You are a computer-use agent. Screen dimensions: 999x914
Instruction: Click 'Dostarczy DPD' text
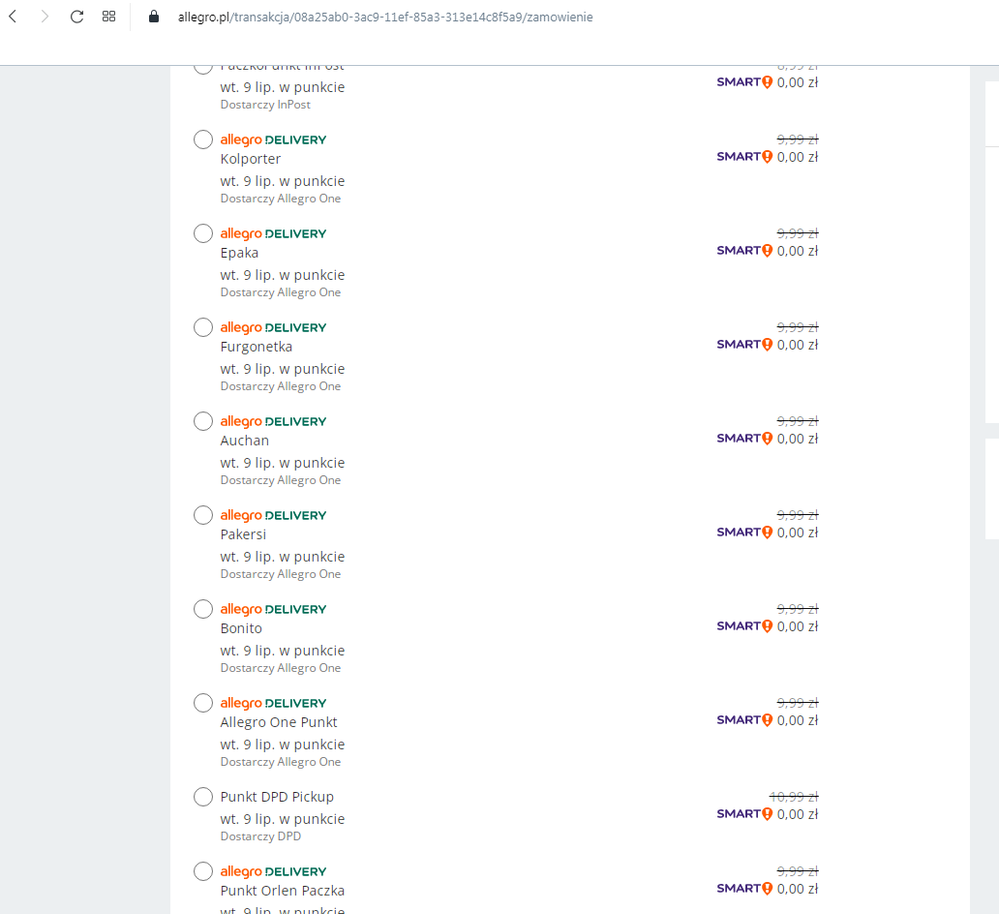[x=261, y=836]
